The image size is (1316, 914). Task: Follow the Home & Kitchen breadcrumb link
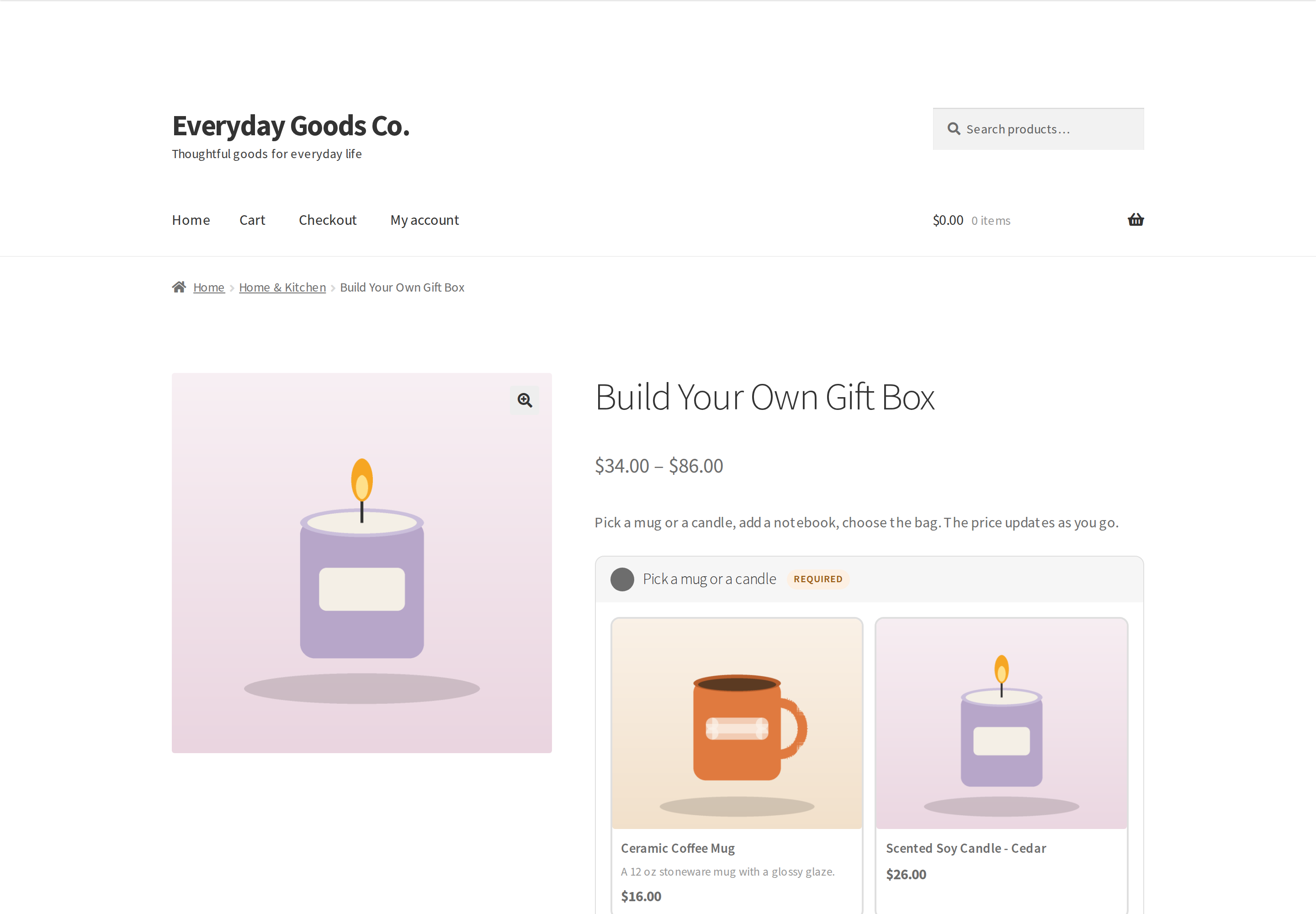(x=282, y=287)
